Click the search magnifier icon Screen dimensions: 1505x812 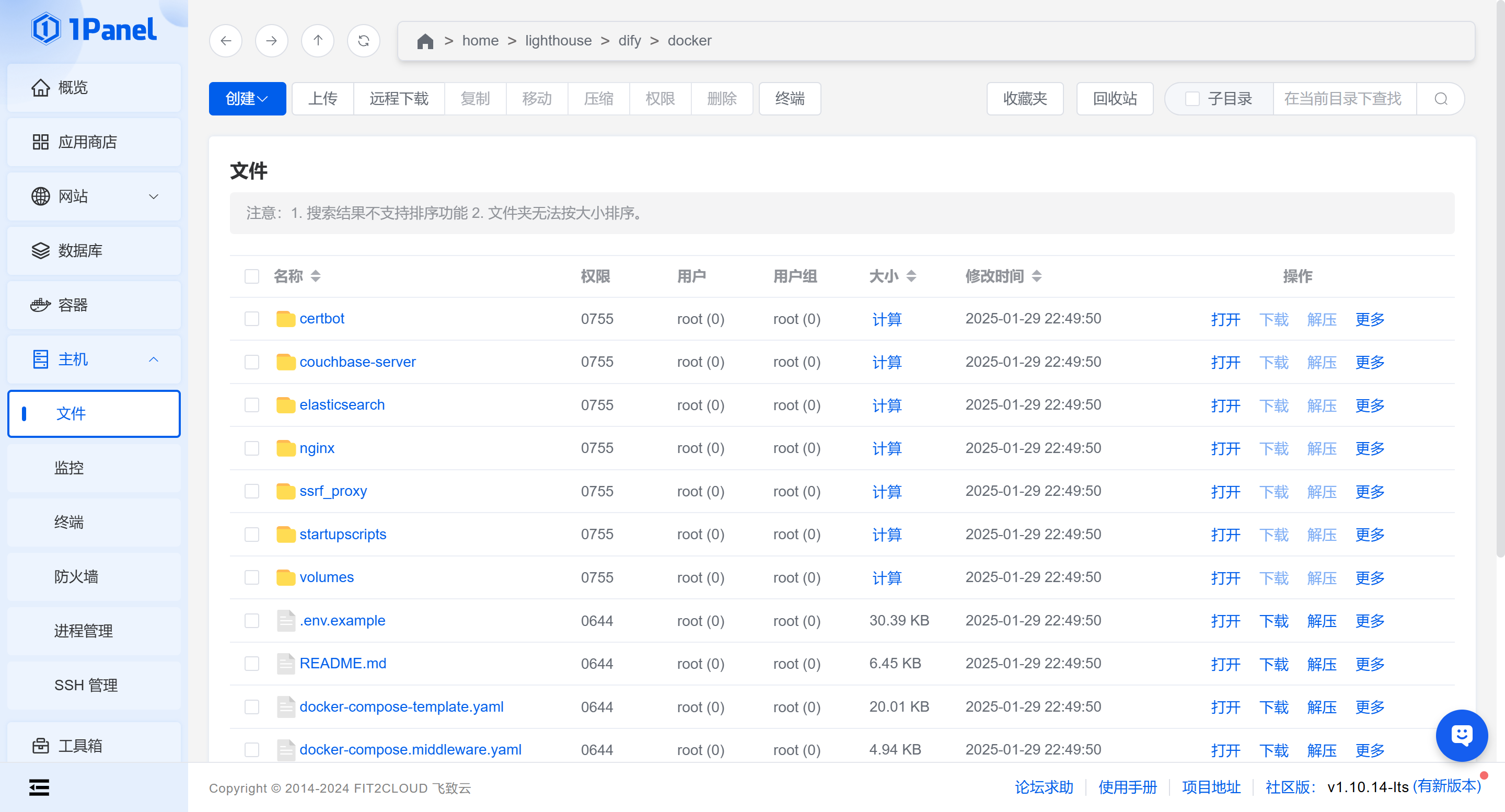[x=1441, y=99]
